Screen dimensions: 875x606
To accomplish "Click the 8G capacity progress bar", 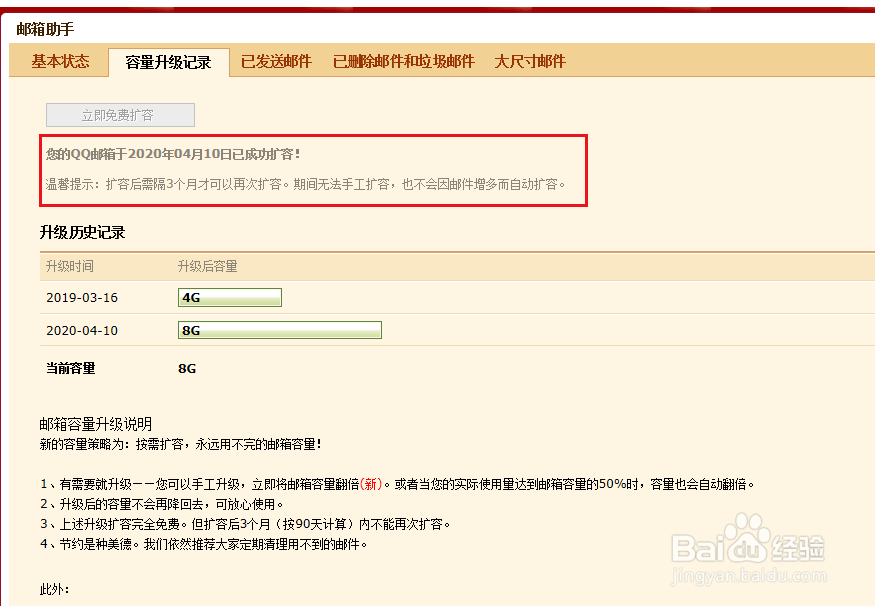I will 279,330.
